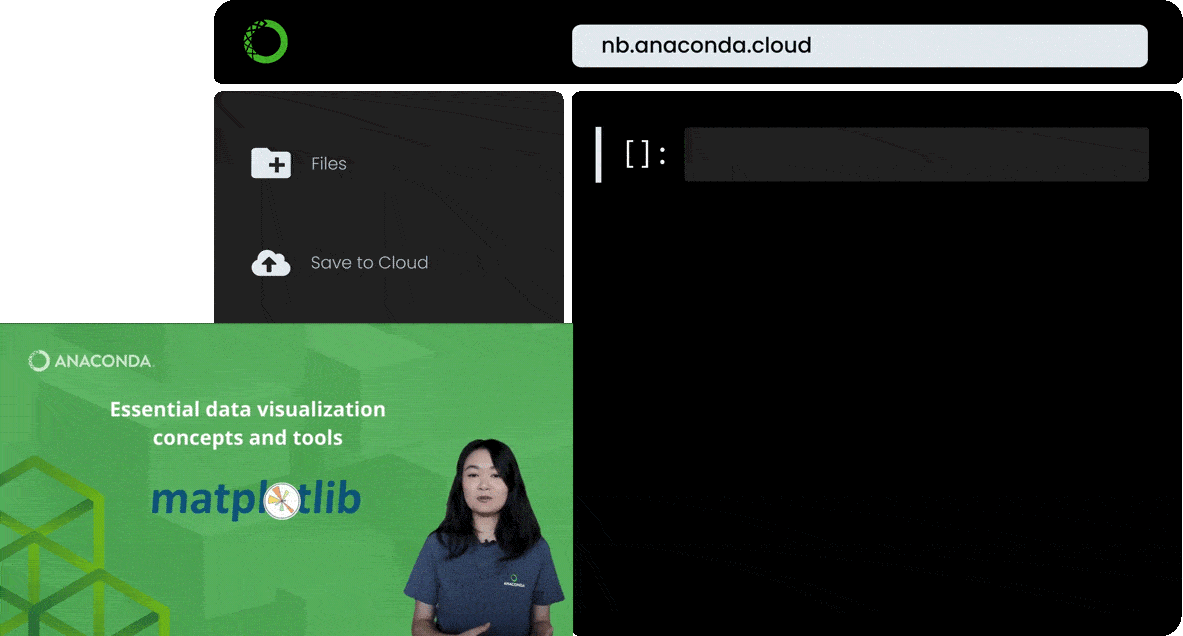Click the Save to Cloud upload icon
This screenshot has width=1183, height=636.
pos(271,263)
